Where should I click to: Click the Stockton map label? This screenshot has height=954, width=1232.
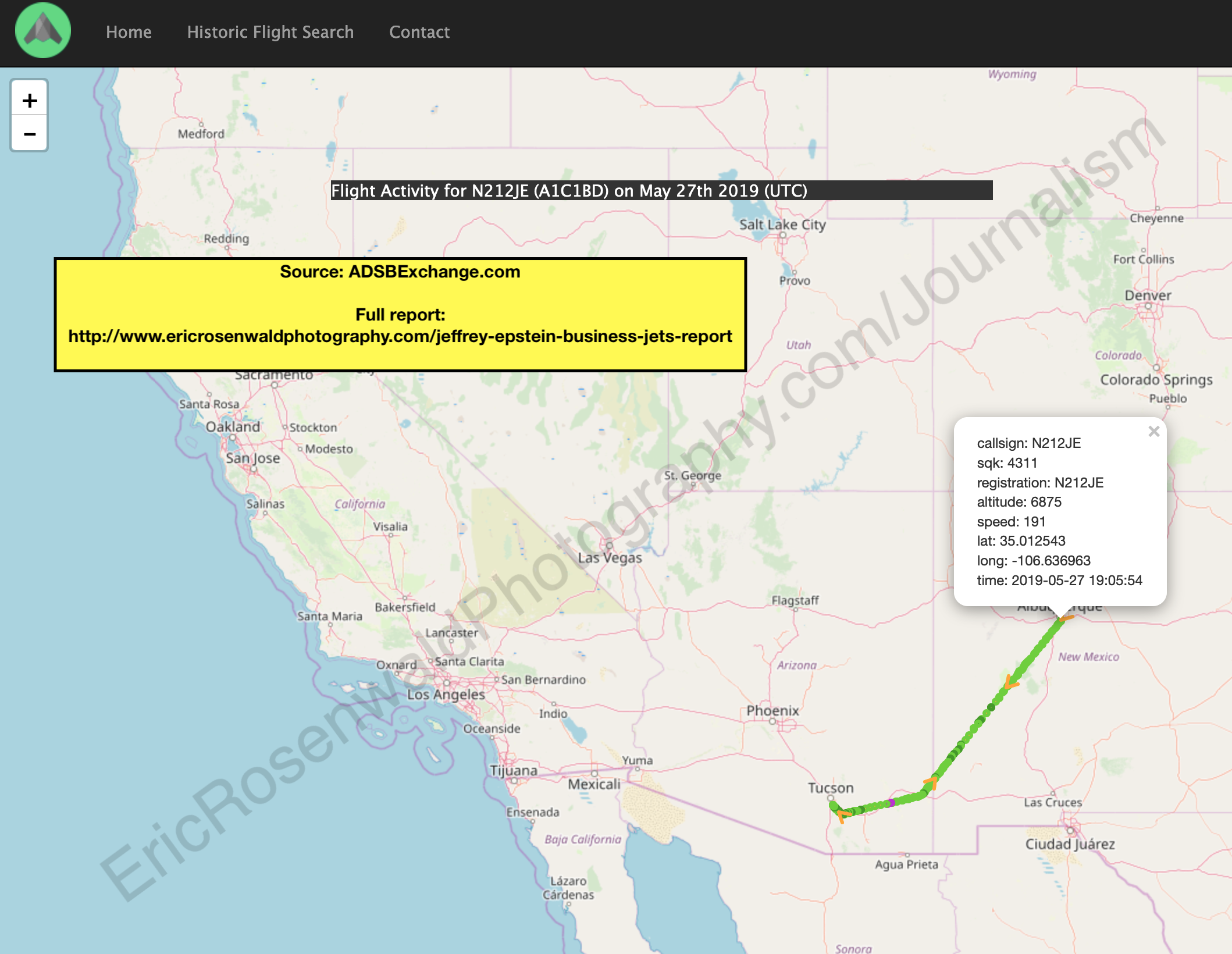[314, 428]
